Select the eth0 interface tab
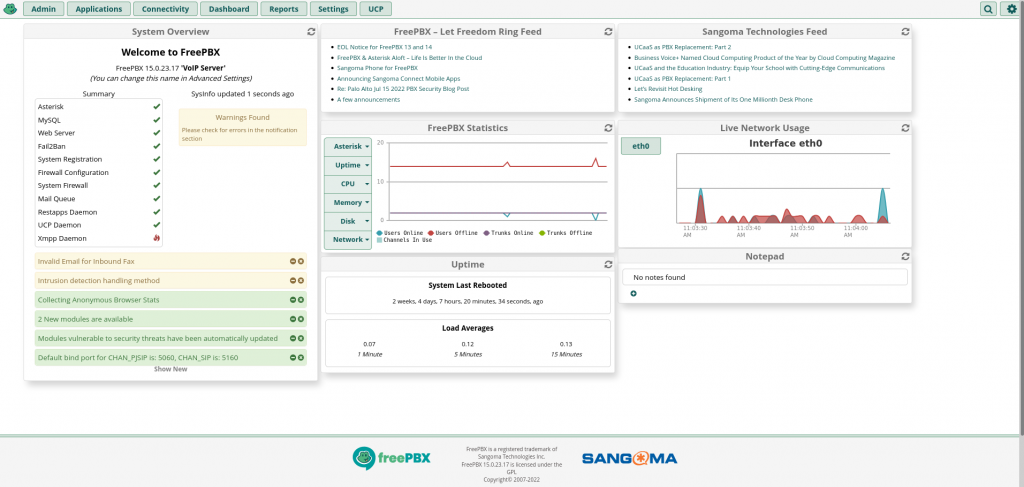The width and height of the screenshot is (1024, 487). [x=641, y=146]
